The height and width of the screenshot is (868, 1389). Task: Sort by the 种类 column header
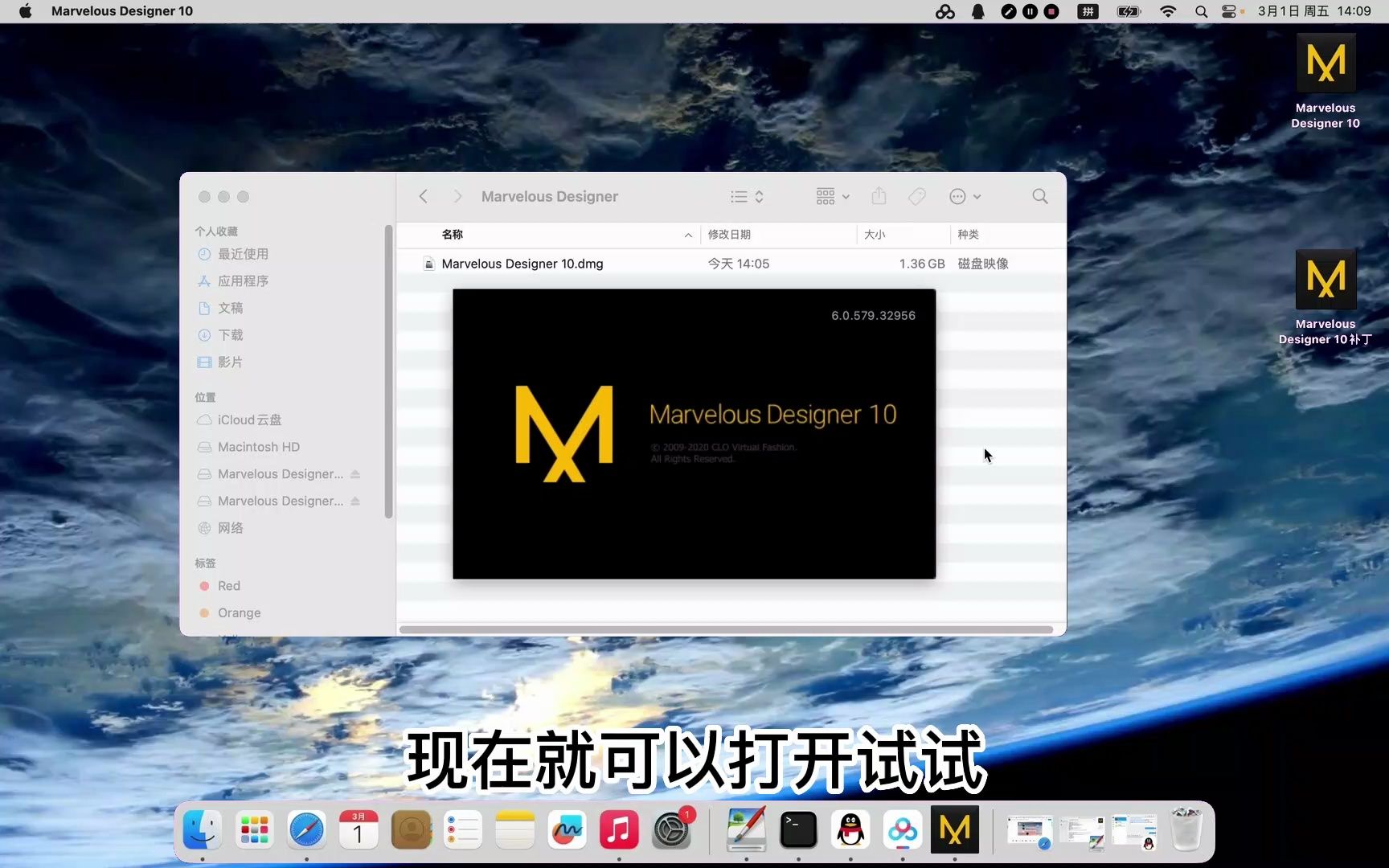pos(968,234)
